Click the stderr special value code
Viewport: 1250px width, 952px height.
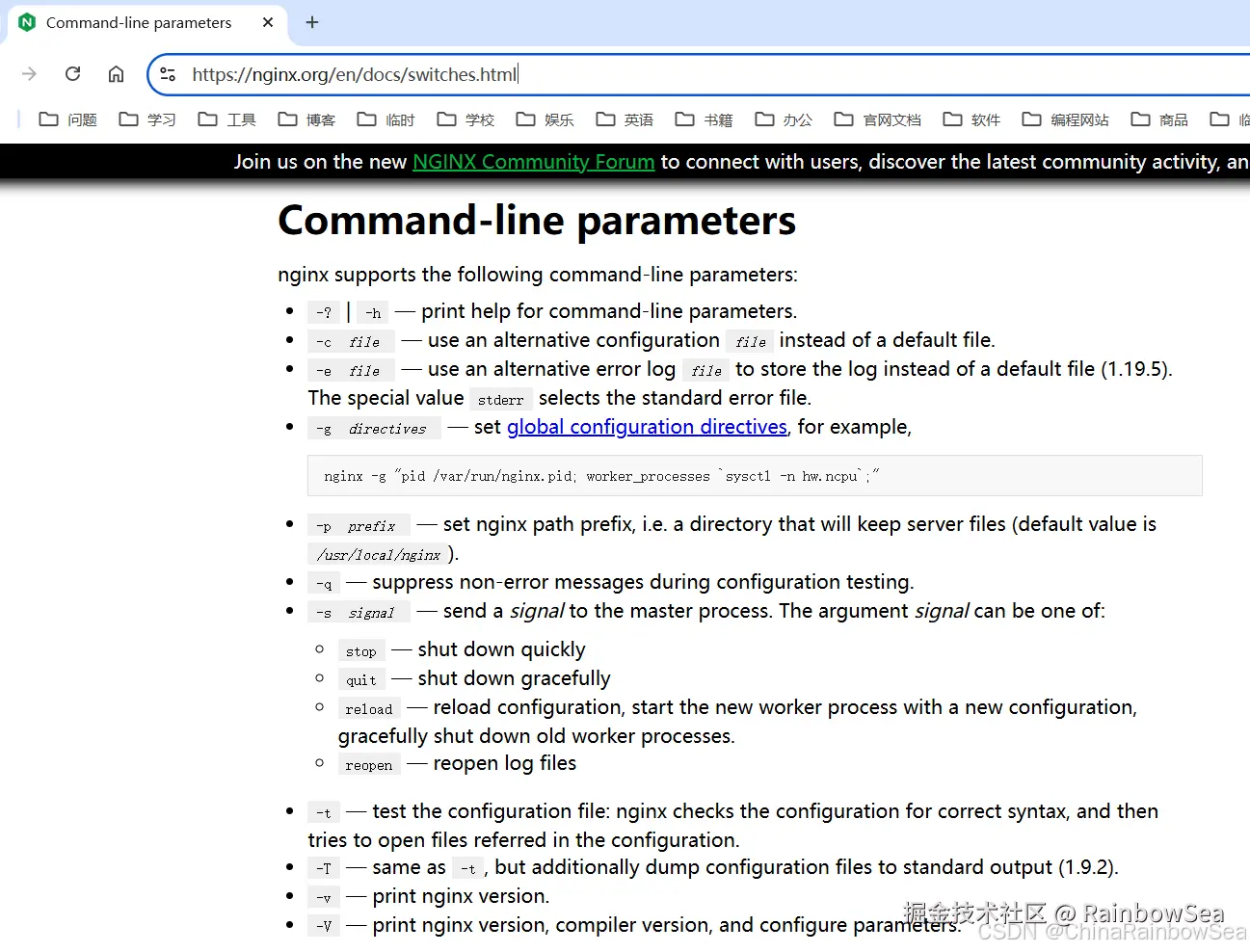pos(500,399)
